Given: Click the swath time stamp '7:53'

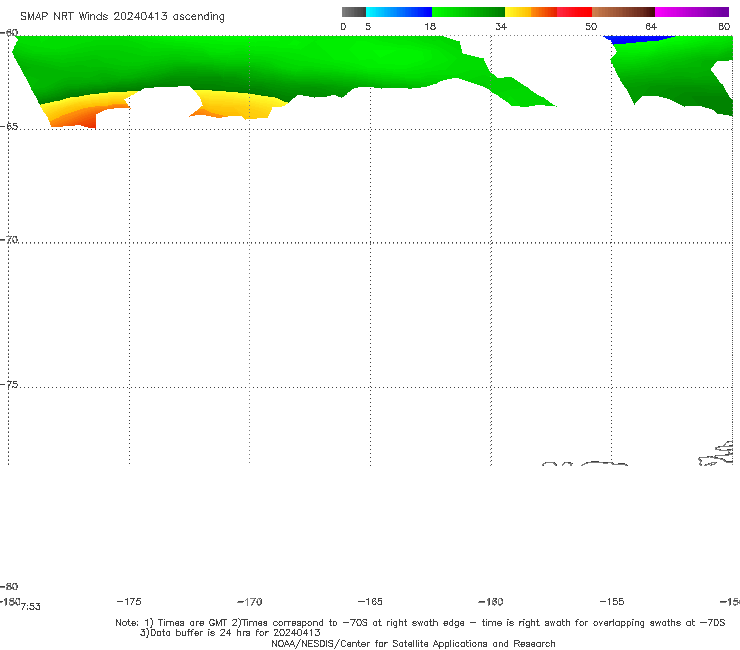Looking at the screenshot, I should 31,607.
